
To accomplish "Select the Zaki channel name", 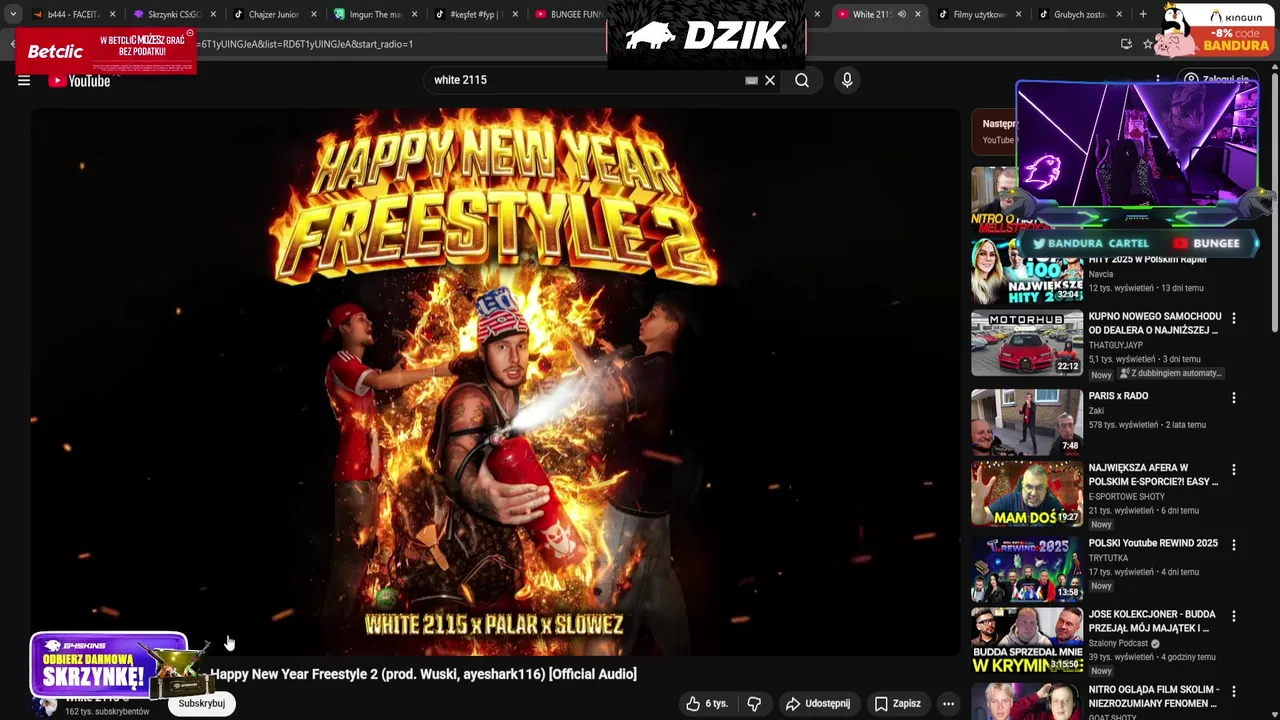I will click(1097, 410).
